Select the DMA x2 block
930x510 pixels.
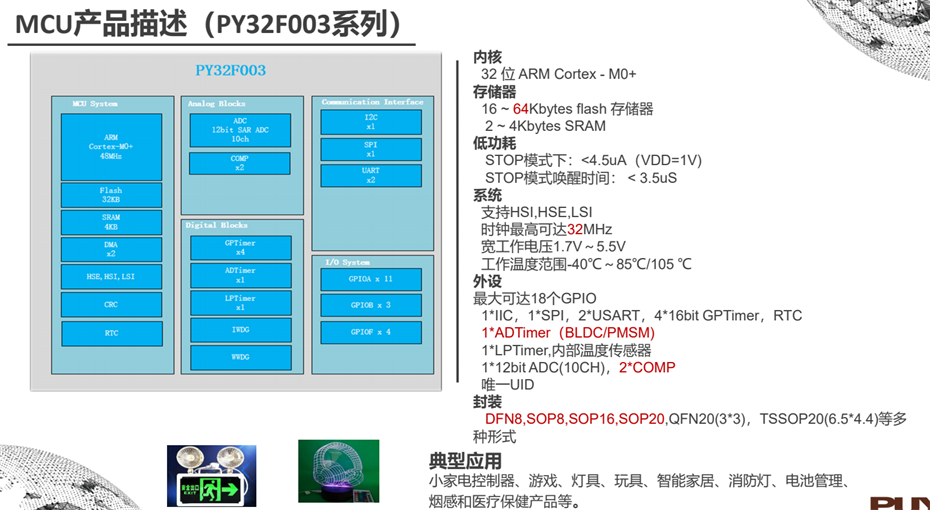[111, 248]
